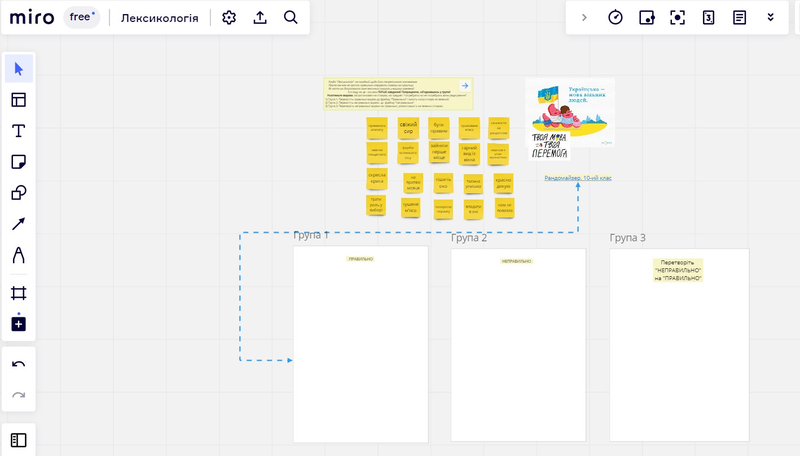Select the Твоя мова твоя перемога image
The image size is (800, 456).
tap(549, 145)
